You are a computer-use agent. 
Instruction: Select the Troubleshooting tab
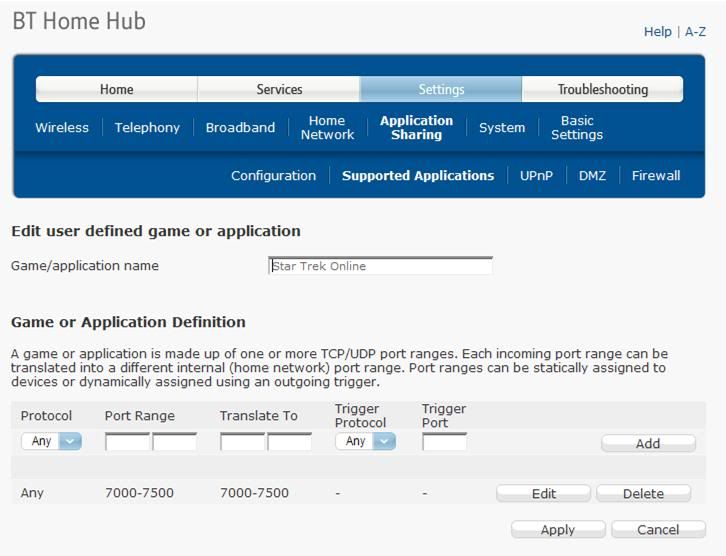coord(602,89)
